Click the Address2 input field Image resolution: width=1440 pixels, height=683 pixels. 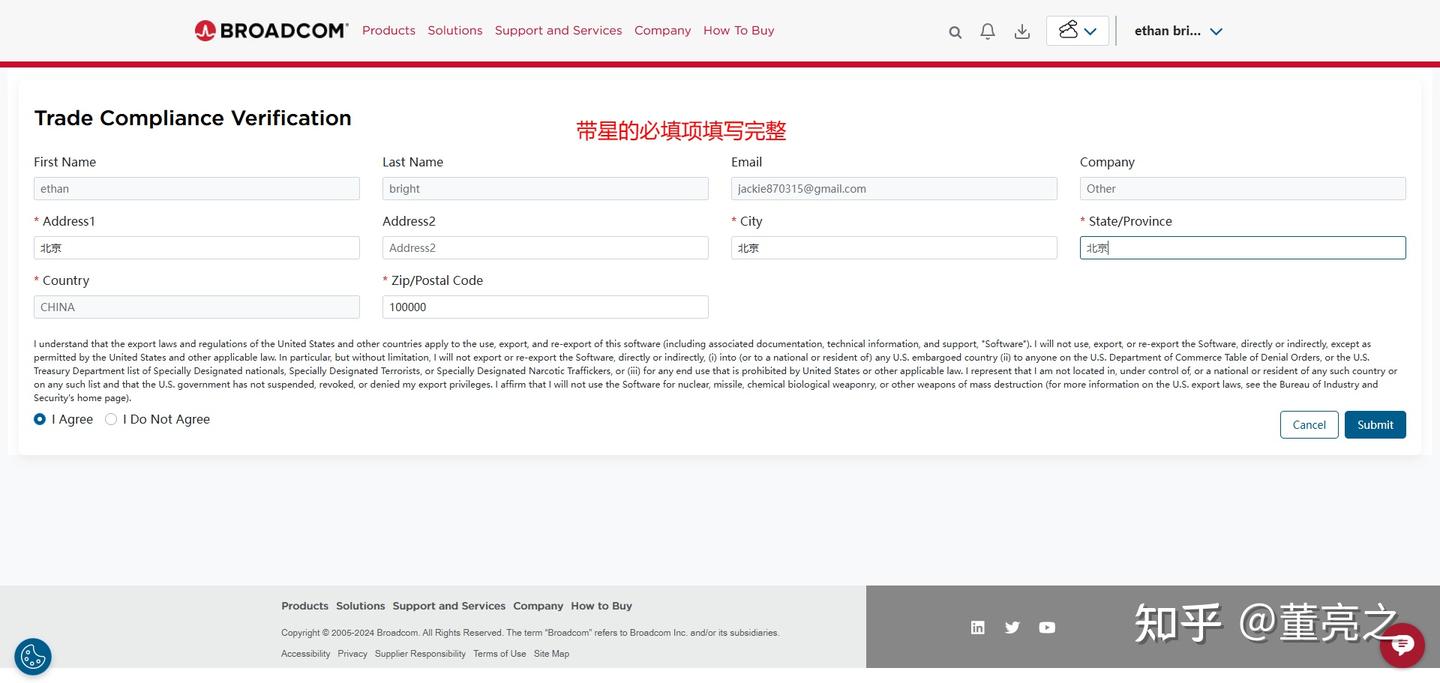(x=545, y=248)
